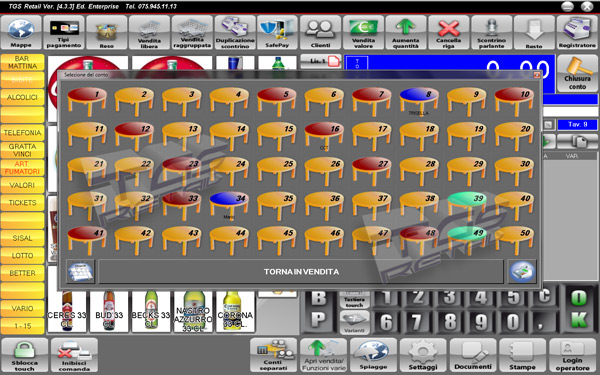Choose red table number 27
This screenshot has height=375, width=600.
372,170
